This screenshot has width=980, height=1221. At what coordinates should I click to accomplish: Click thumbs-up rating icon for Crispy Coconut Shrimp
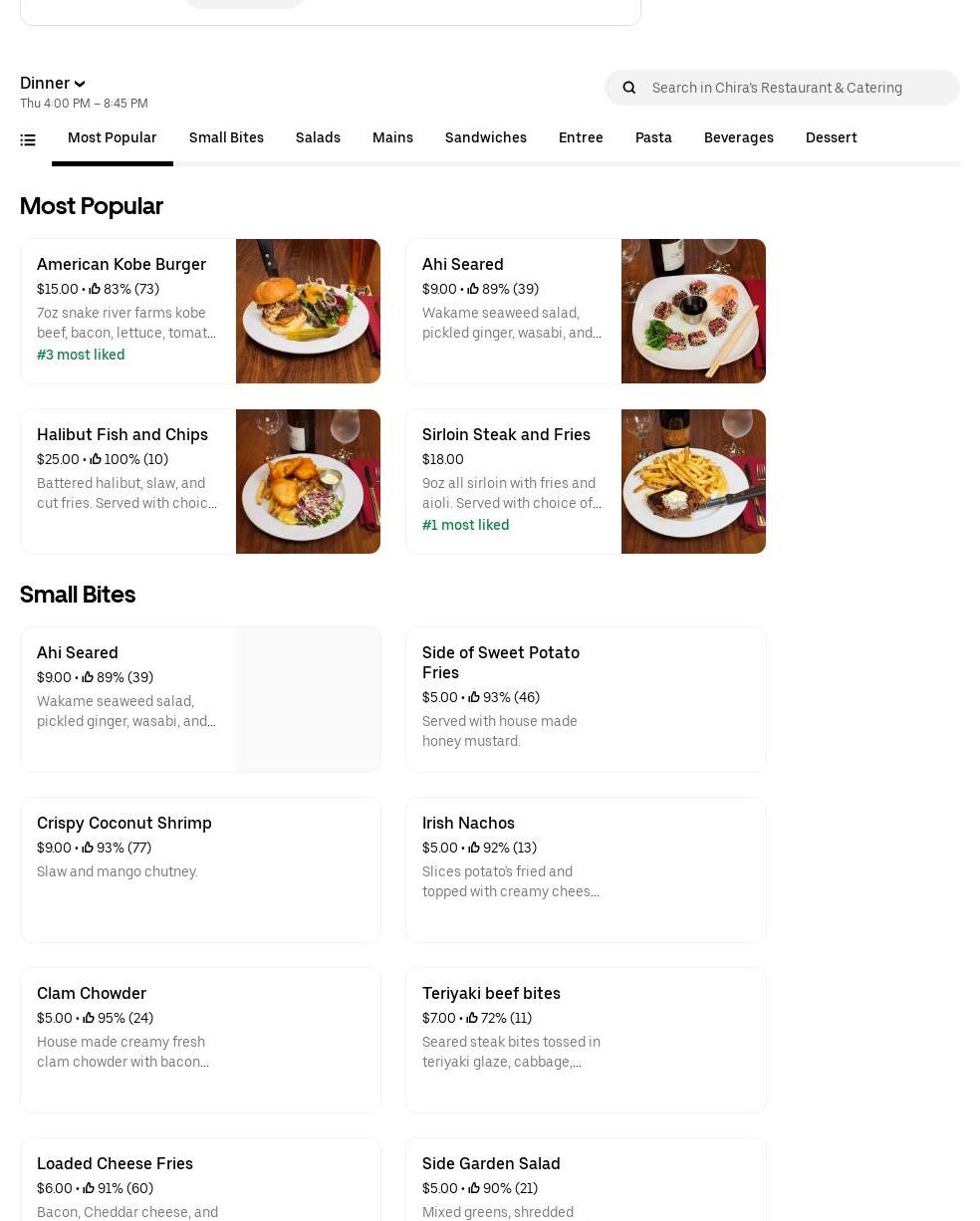[88, 848]
